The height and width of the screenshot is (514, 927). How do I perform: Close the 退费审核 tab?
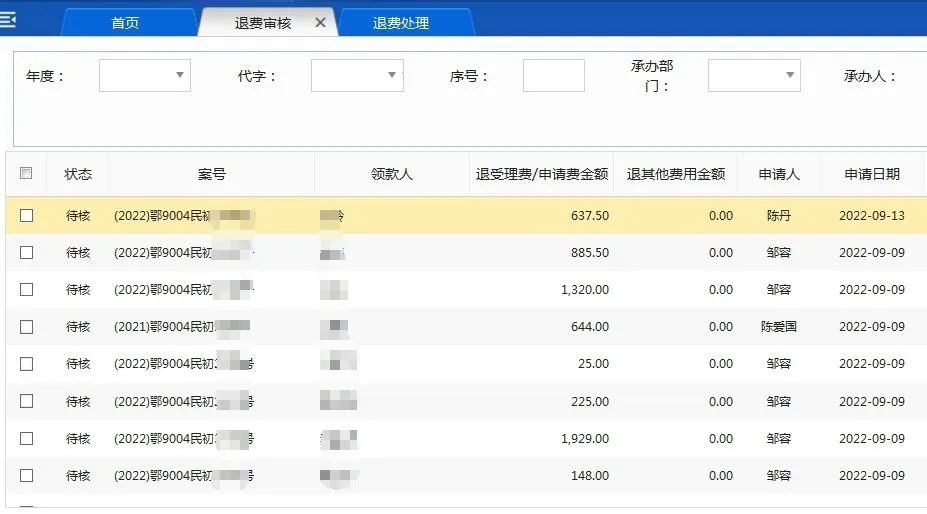point(320,22)
